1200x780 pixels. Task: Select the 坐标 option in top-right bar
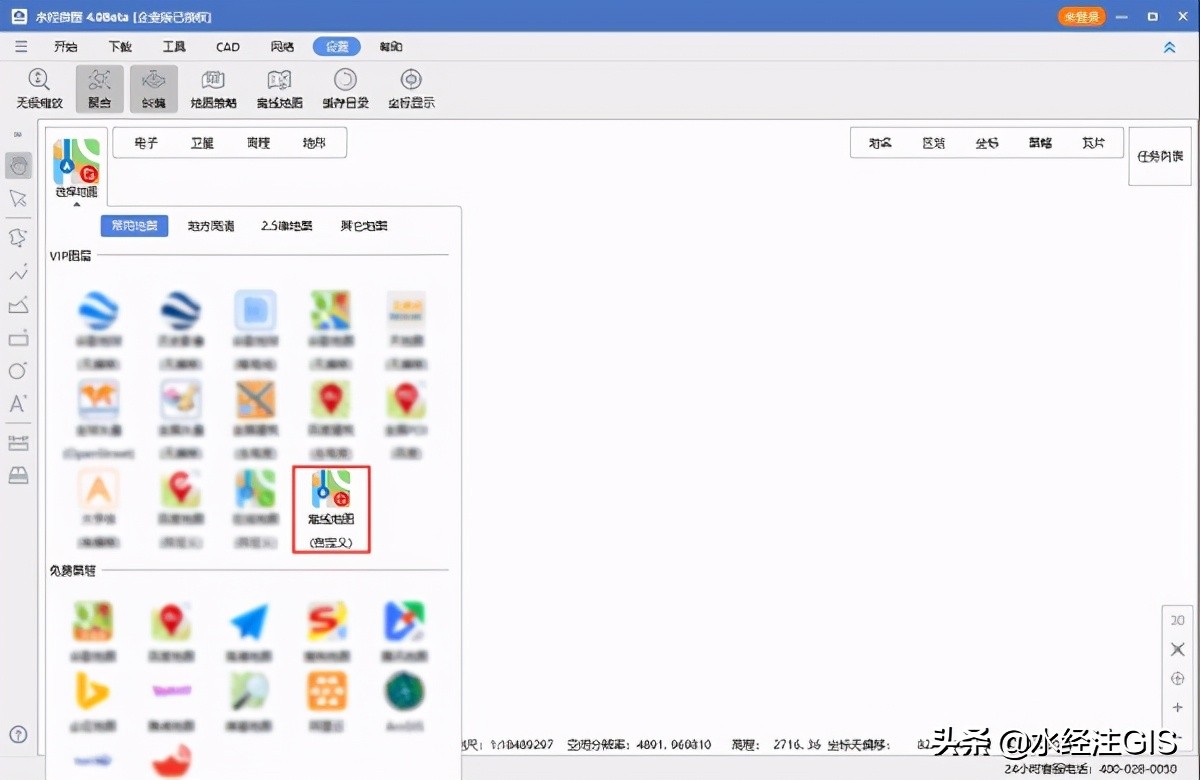pos(987,143)
